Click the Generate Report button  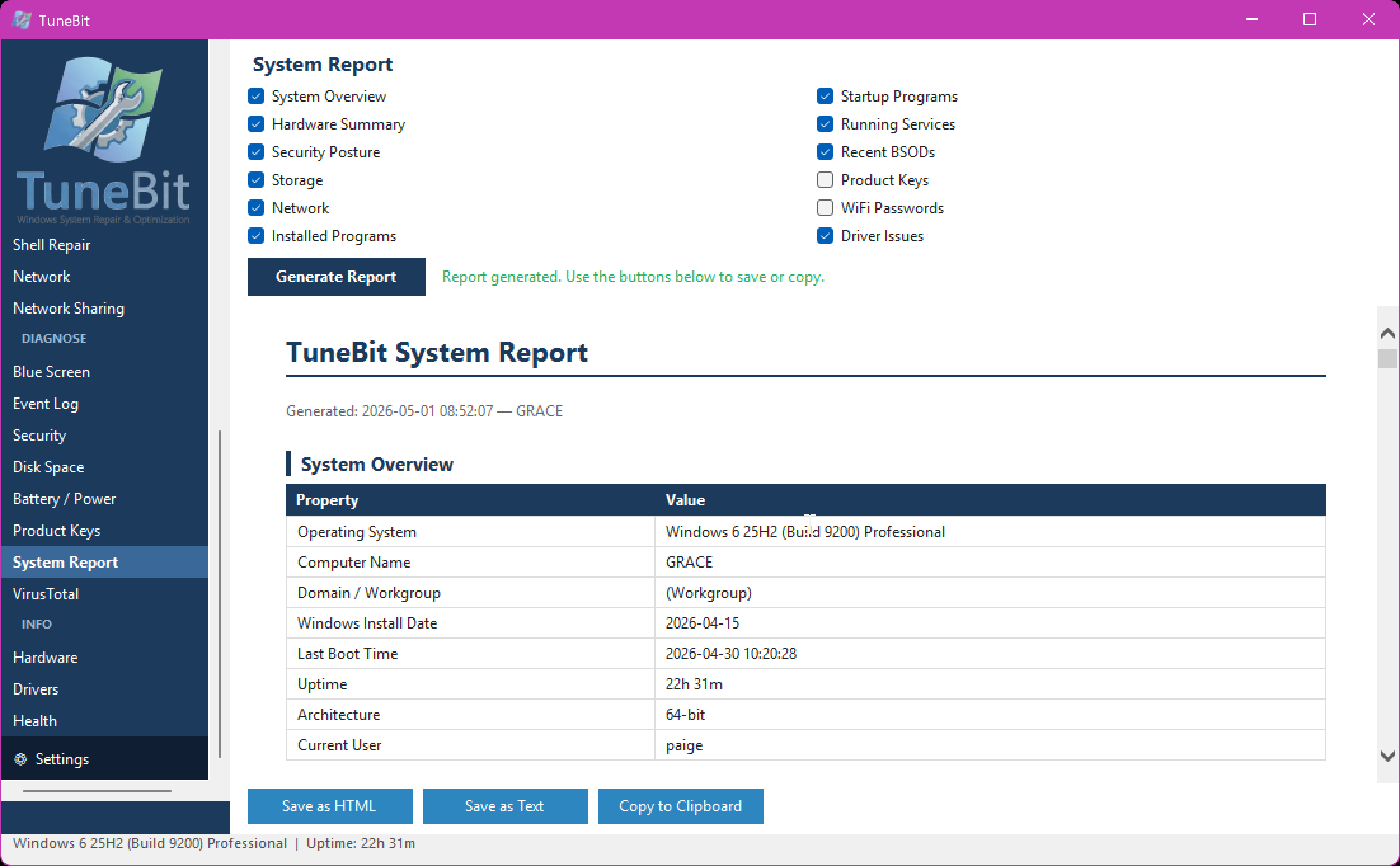pos(337,276)
